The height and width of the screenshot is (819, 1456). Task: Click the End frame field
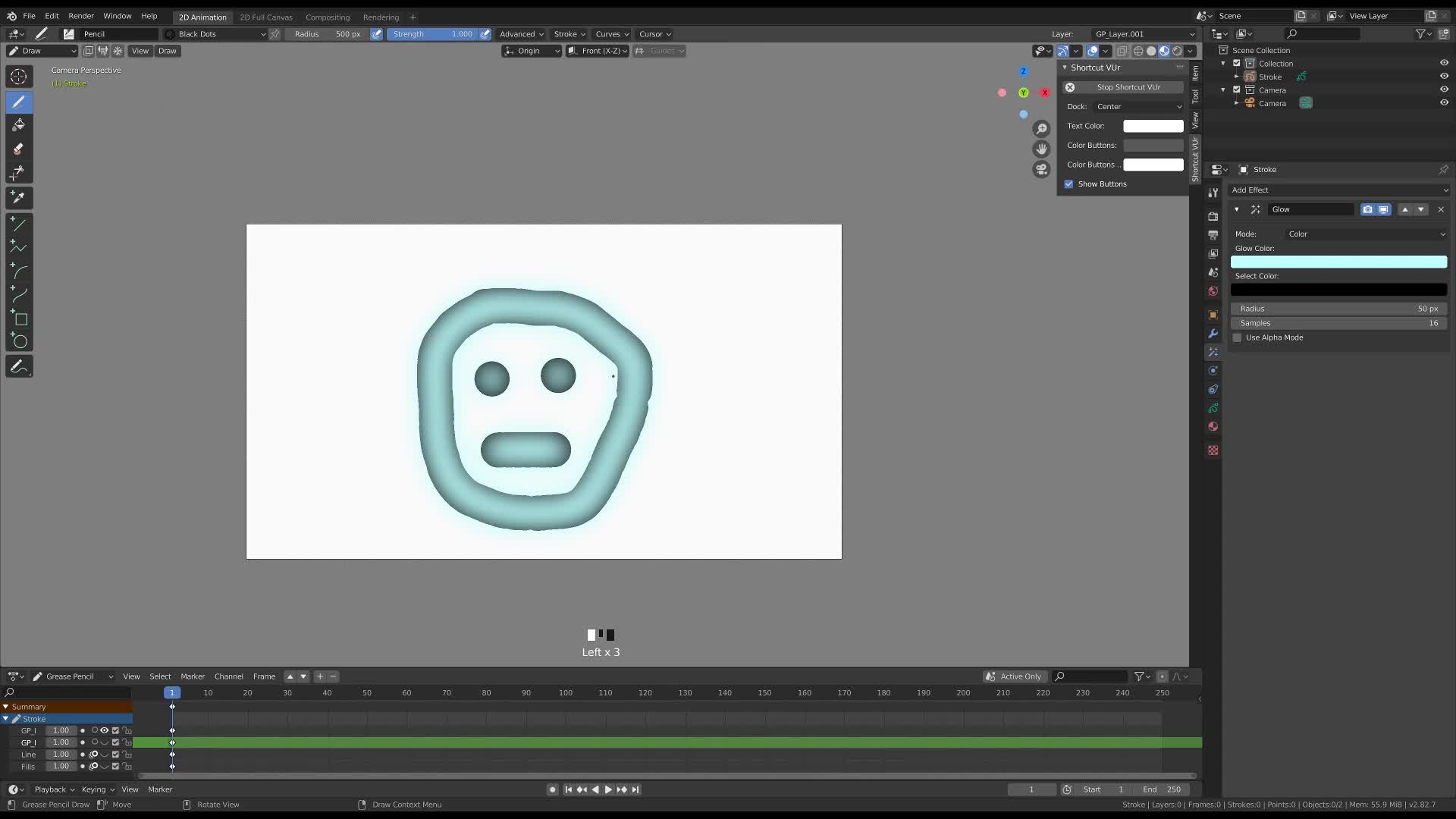(x=1162, y=789)
